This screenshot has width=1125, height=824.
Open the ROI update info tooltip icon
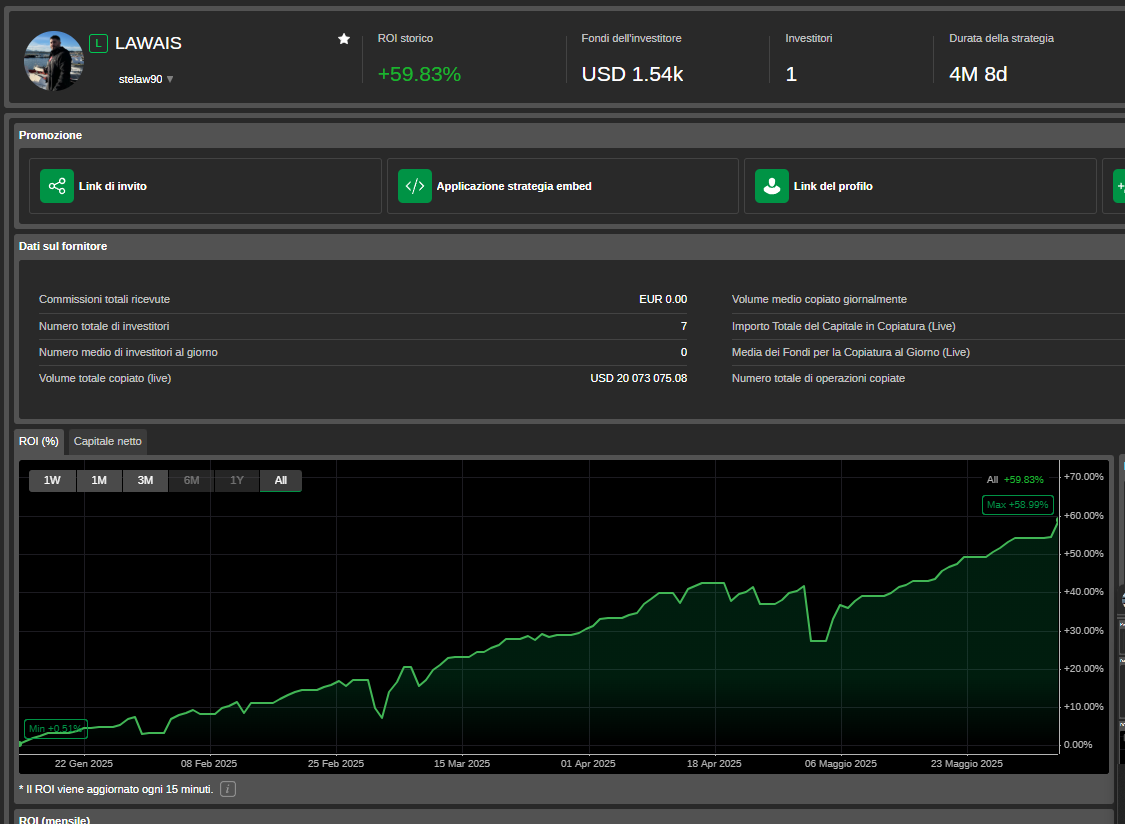point(227,789)
